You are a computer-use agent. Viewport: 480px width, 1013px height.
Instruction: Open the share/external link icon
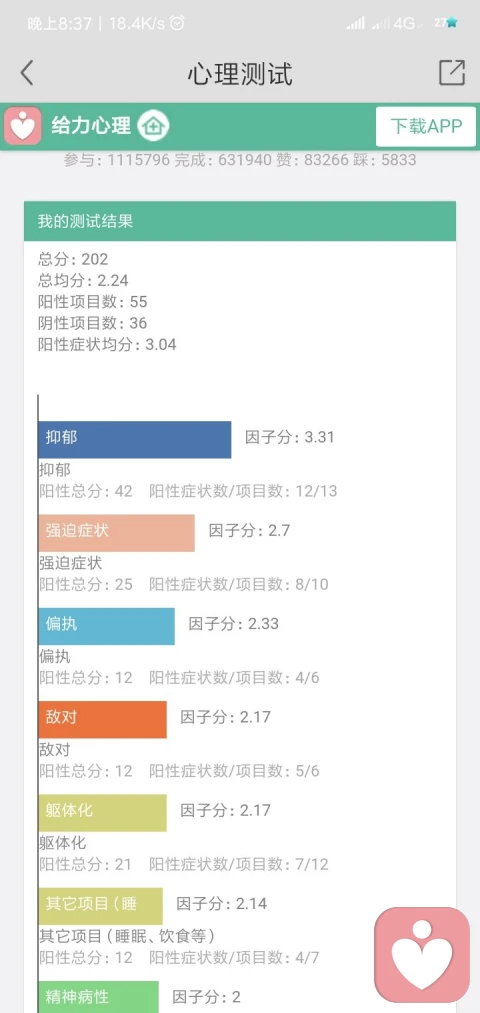[452, 72]
